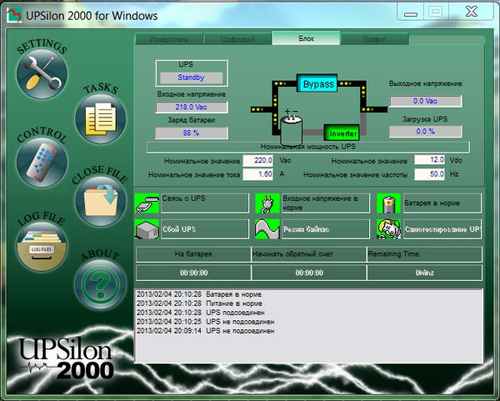This screenshot has width=500, height=401.
Task: Click the CLOSE FILE folder icon
Action: click(101, 201)
